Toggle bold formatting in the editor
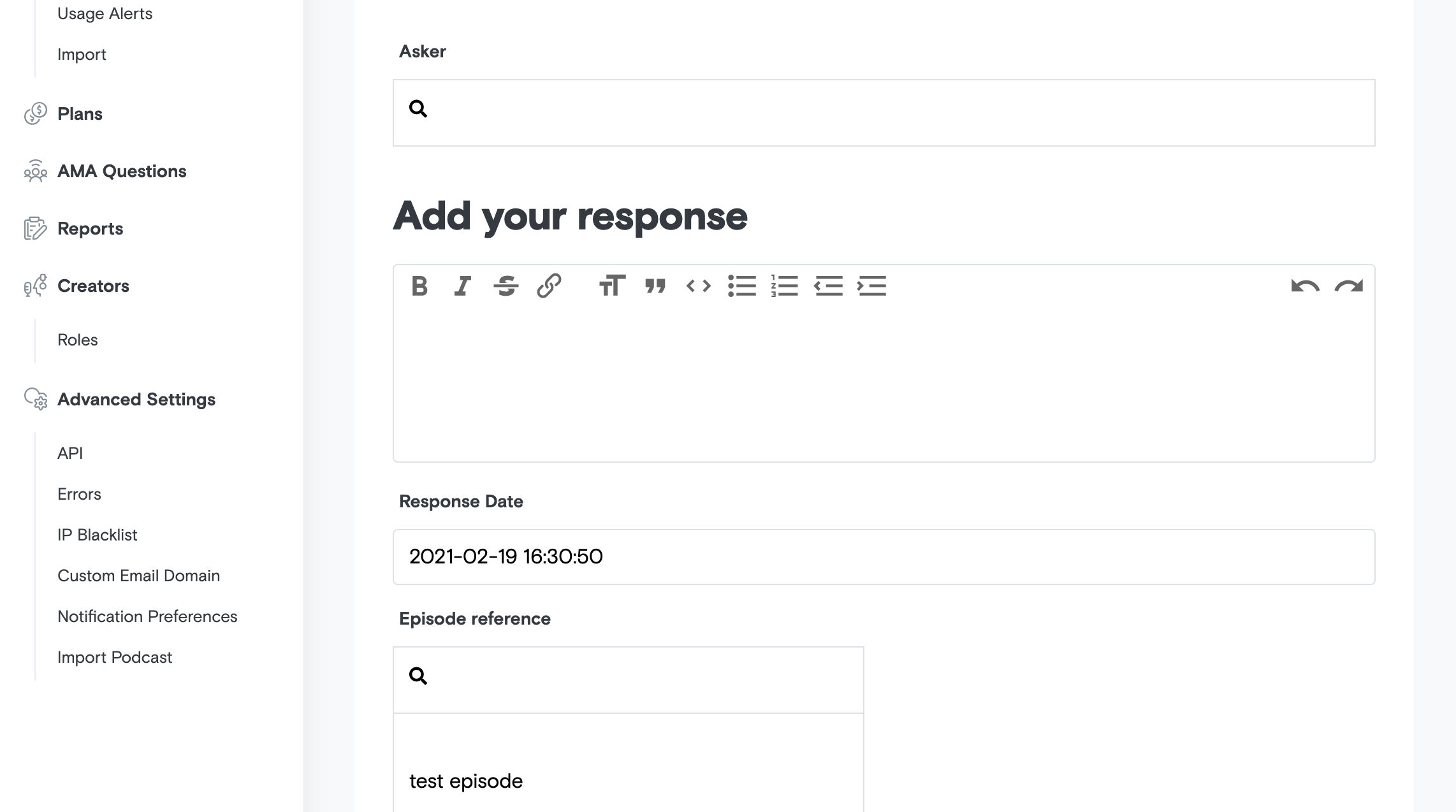 [419, 286]
